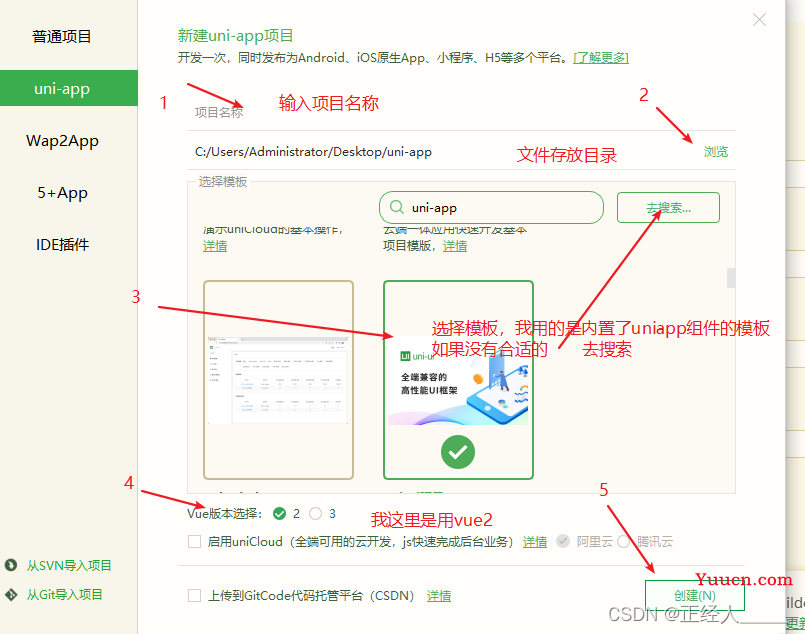Click the 从Git导入项目 link

(64, 594)
